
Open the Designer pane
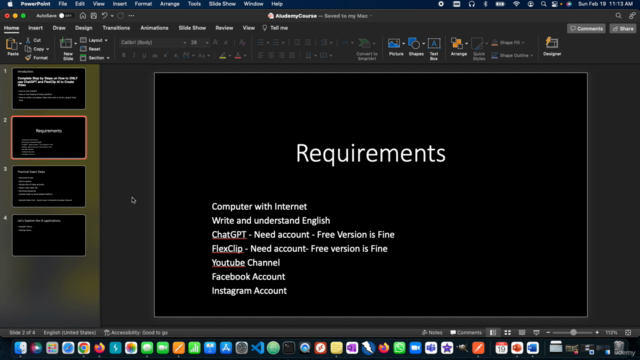552,47
